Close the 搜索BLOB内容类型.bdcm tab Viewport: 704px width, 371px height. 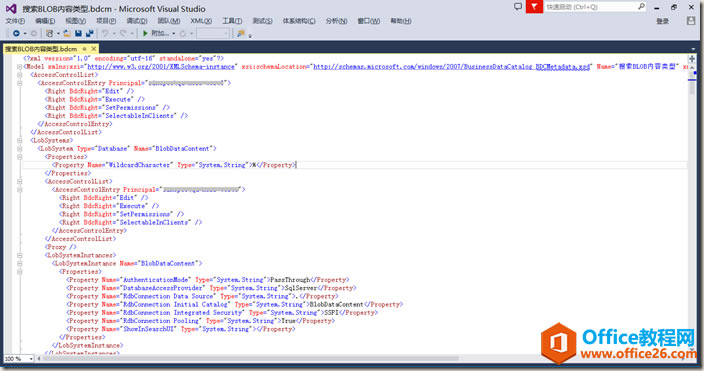(x=93, y=49)
